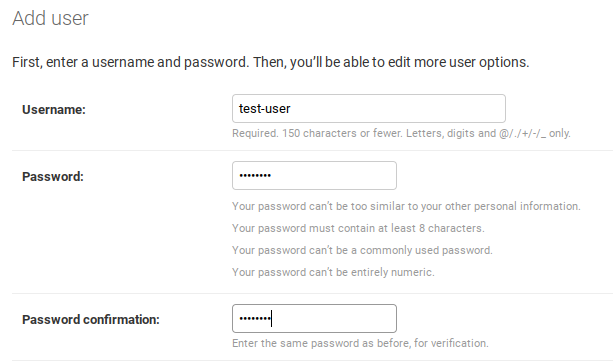
Task: Click the masked dots in Password field
Action: pyautogui.click(x=255, y=176)
